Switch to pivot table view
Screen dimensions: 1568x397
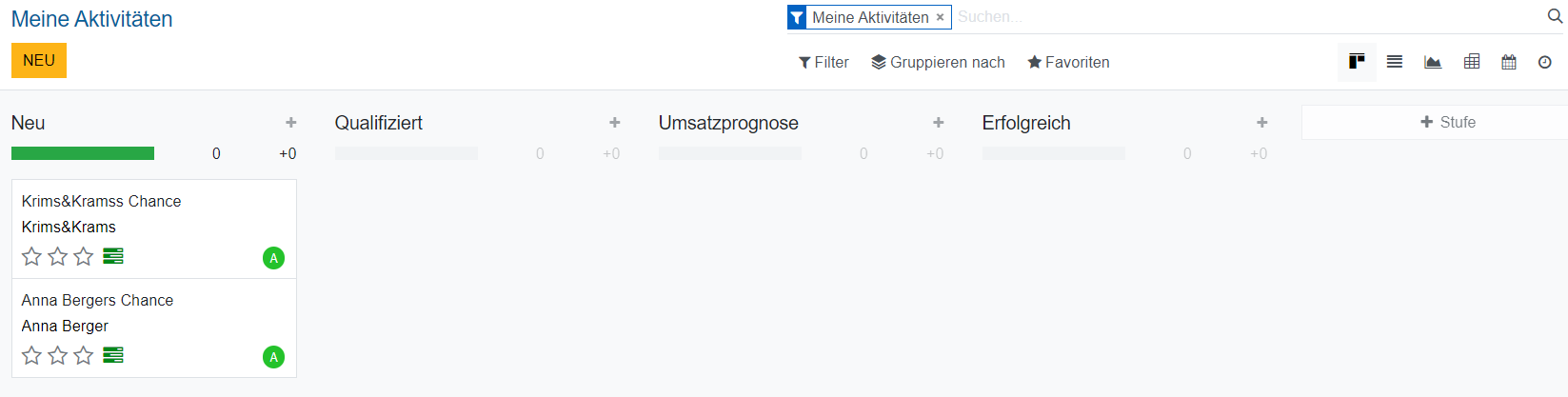1472,62
